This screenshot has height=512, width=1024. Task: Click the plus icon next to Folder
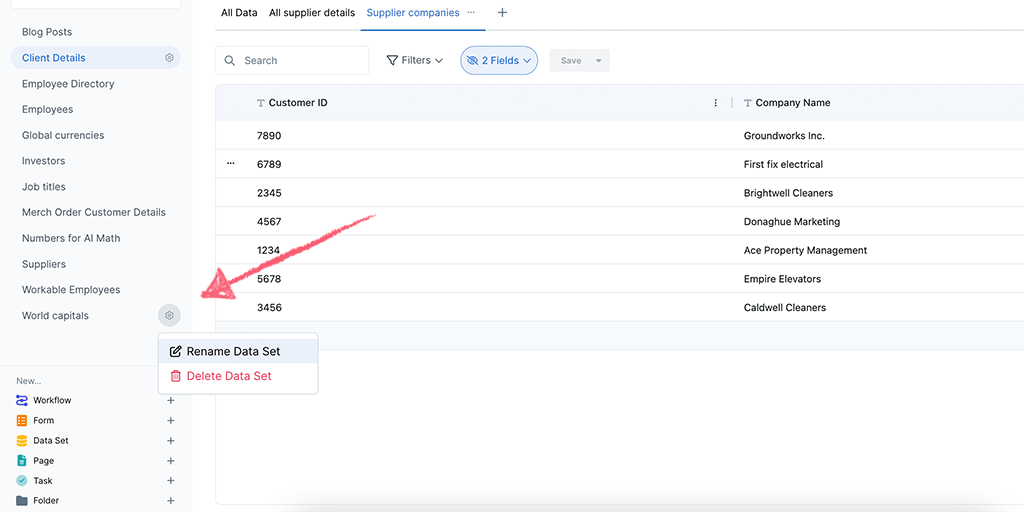click(171, 501)
